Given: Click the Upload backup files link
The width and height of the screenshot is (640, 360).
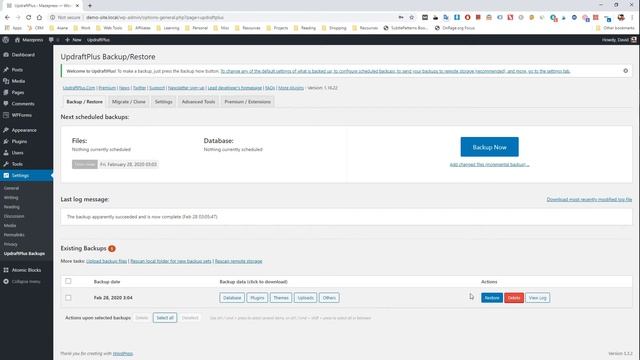Looking at the screenshot, I should 107,261.
